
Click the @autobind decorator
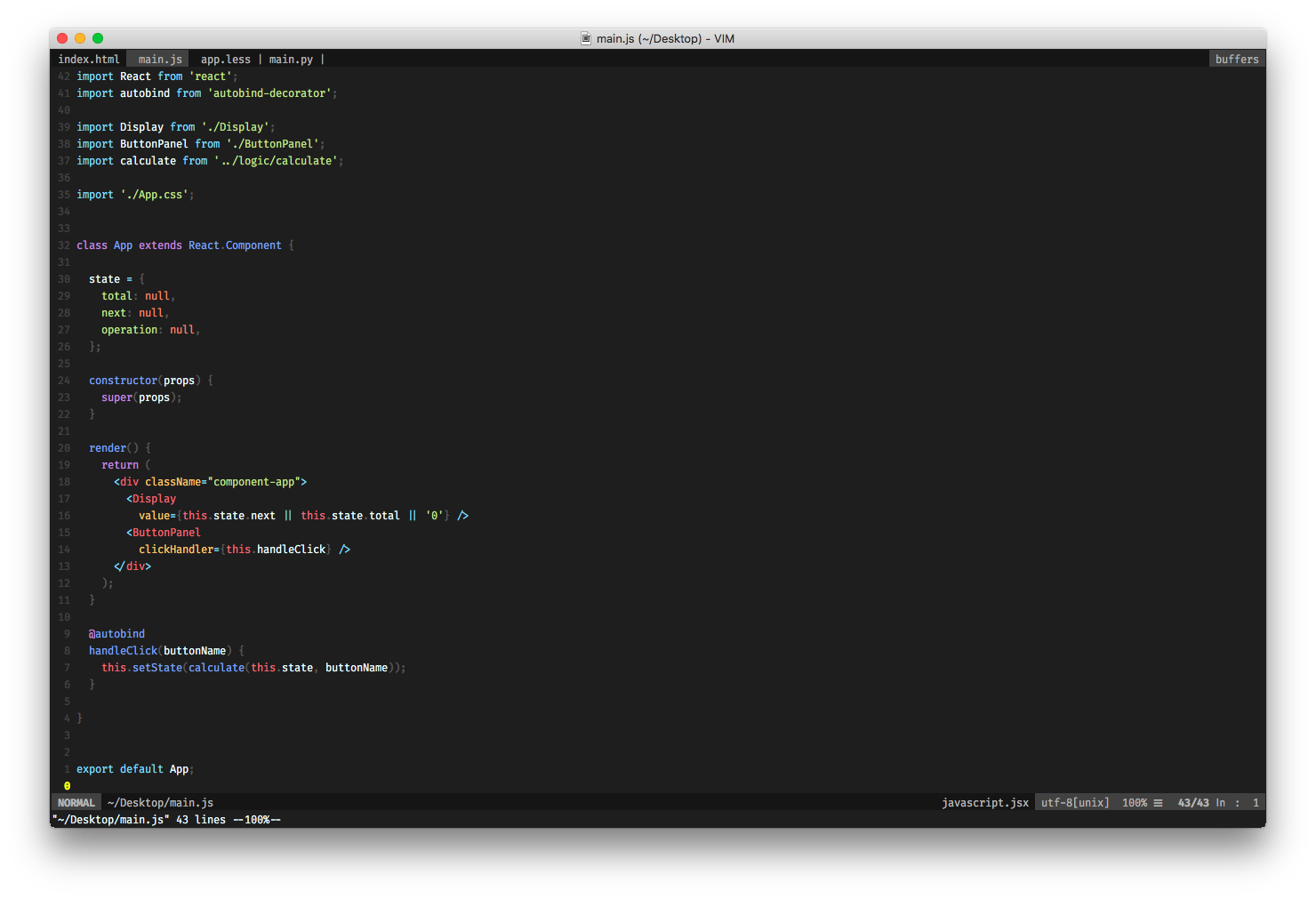tap(116, 634)
